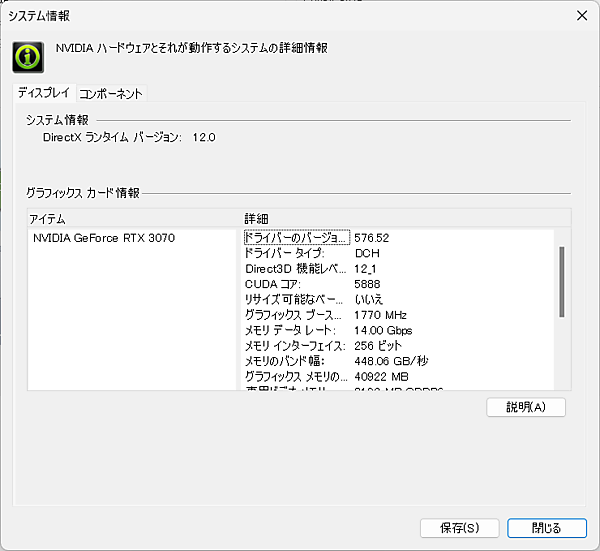Select the メモリのバンド幅 row label
Viewport: 600px width, 551px height.
pos(285,361)
